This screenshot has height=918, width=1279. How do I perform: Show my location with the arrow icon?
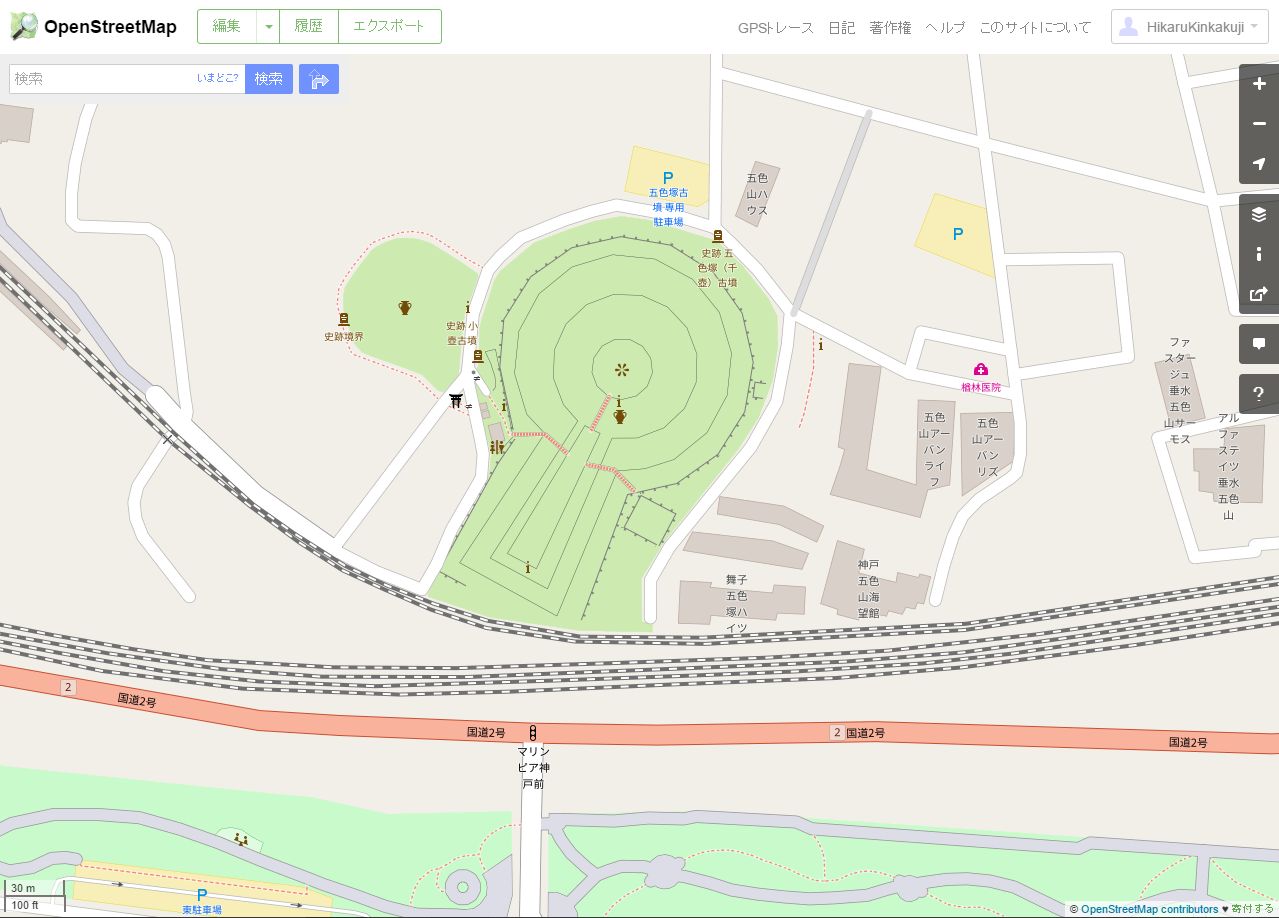click(1259, 164)
